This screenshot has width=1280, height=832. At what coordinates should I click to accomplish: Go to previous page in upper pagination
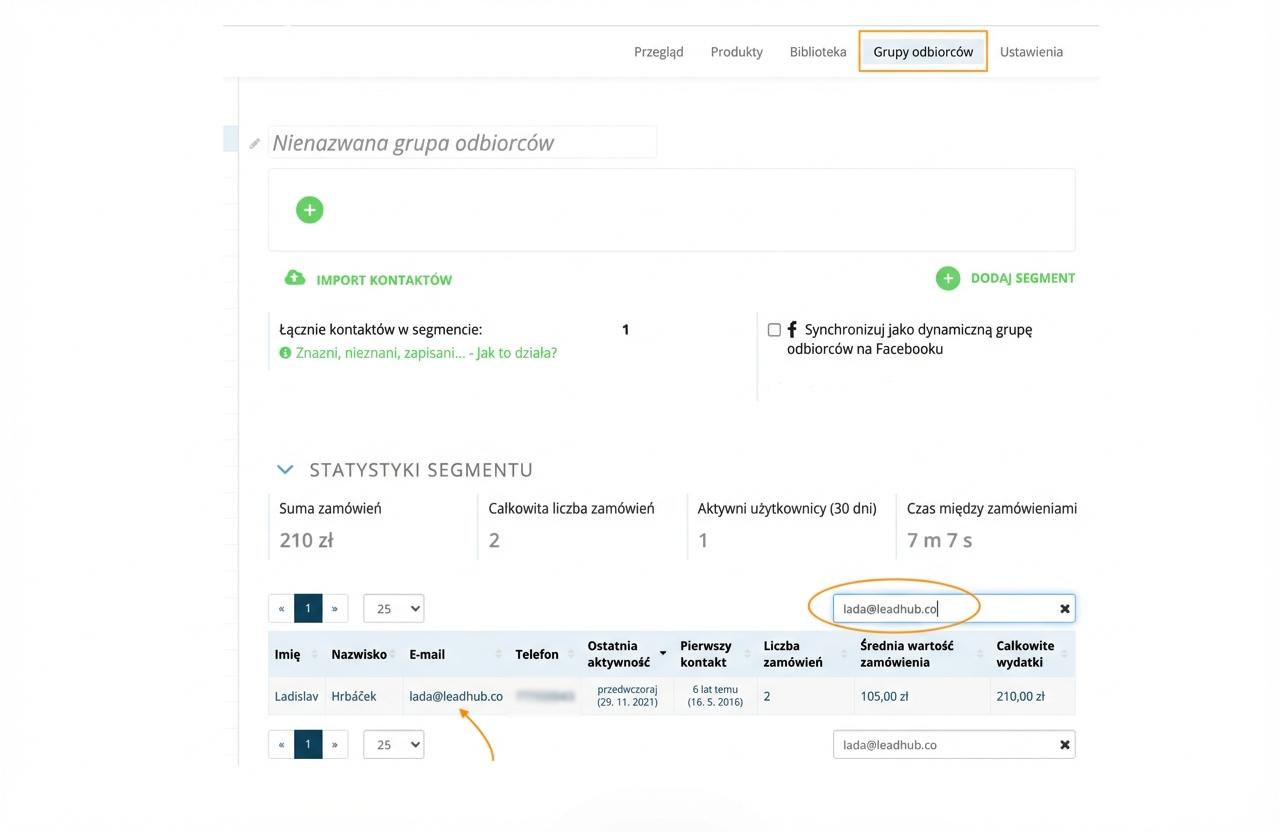[282, 608]
